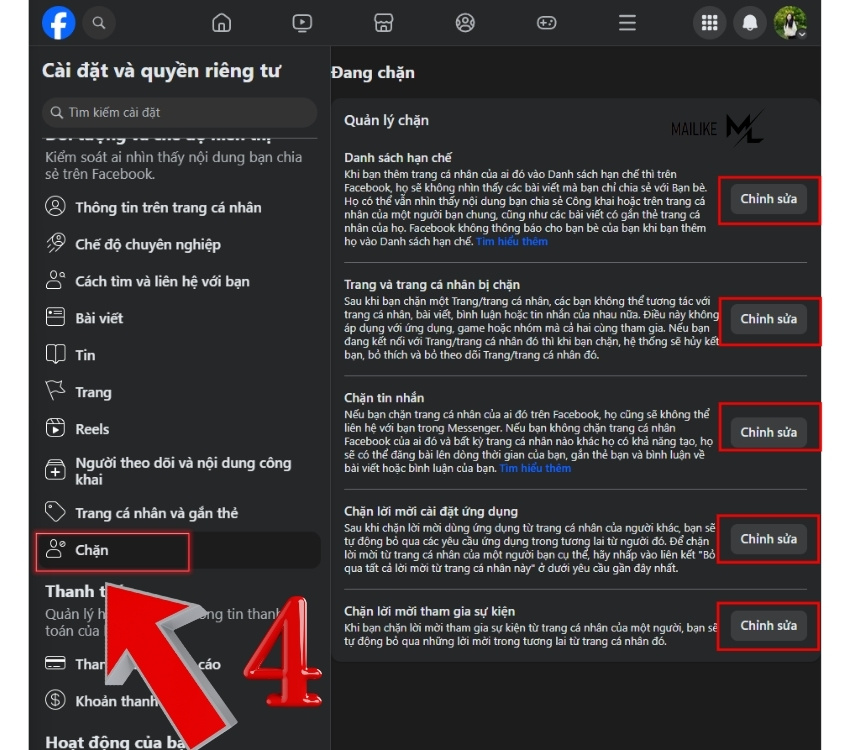The height and width of the screenshot is (750, 850).
Task: Open Chế độ chuyên nghiệp settings
Action: 148,244
